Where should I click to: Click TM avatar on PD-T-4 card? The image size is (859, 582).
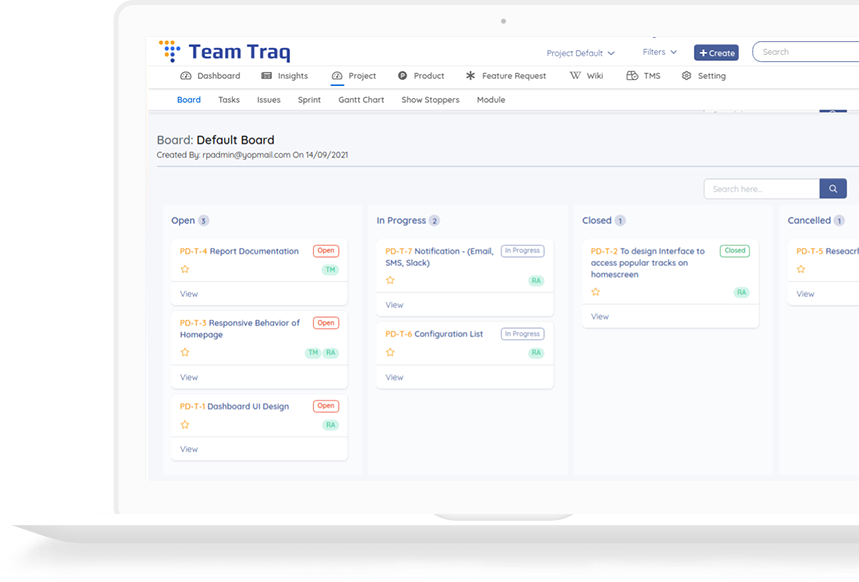tap(330, 270)
